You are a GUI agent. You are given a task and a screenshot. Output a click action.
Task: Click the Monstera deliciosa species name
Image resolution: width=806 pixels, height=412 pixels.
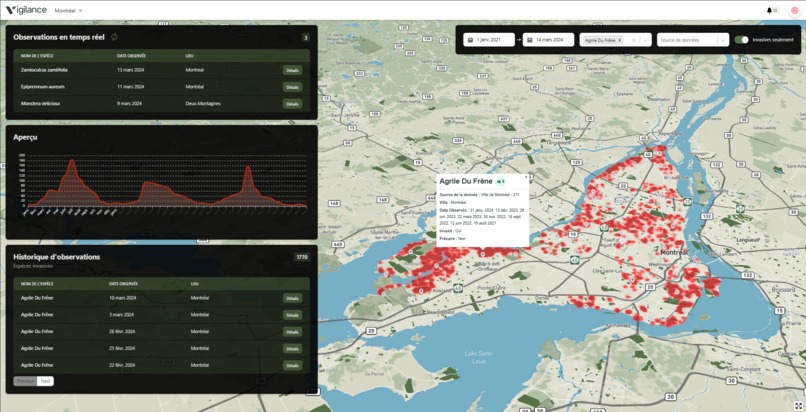[40, 104]
